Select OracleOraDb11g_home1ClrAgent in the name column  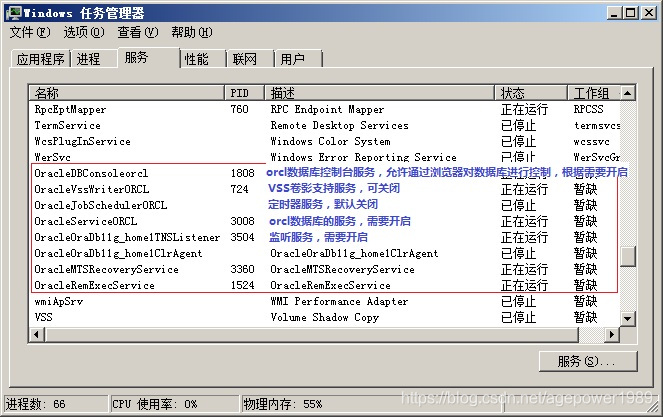118,253
